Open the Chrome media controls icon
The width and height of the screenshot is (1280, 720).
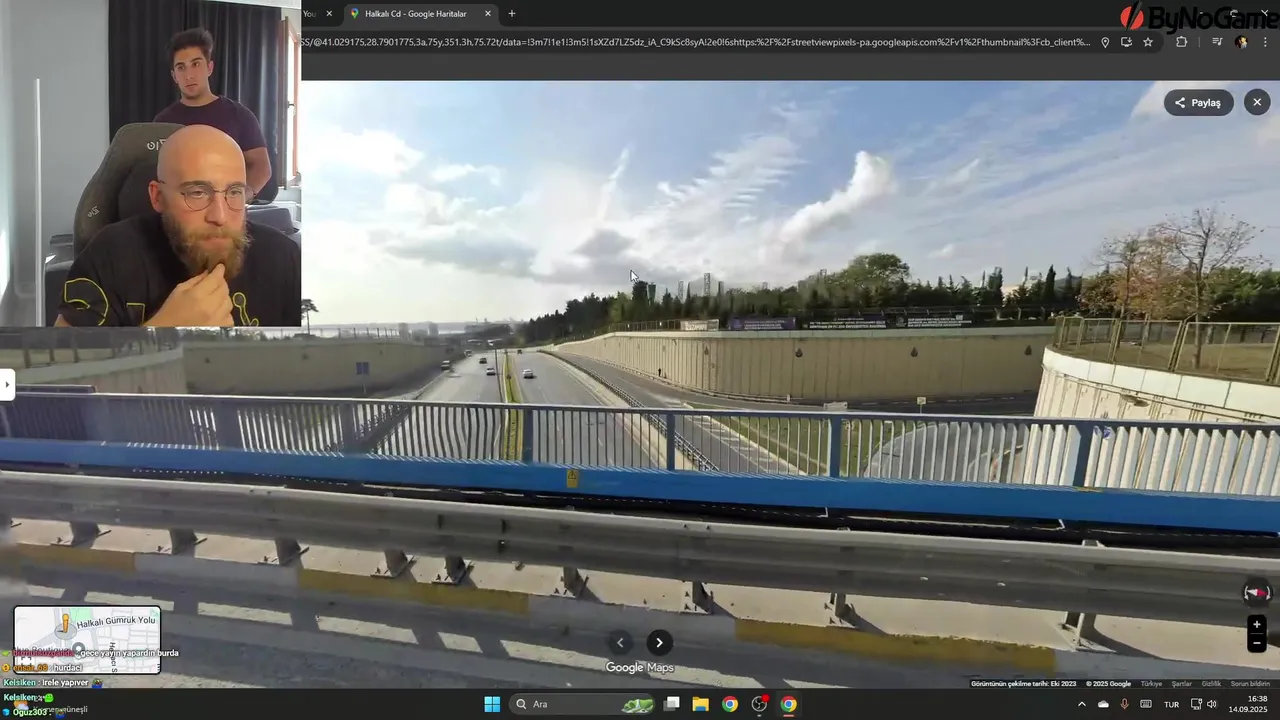(1217, 42)
